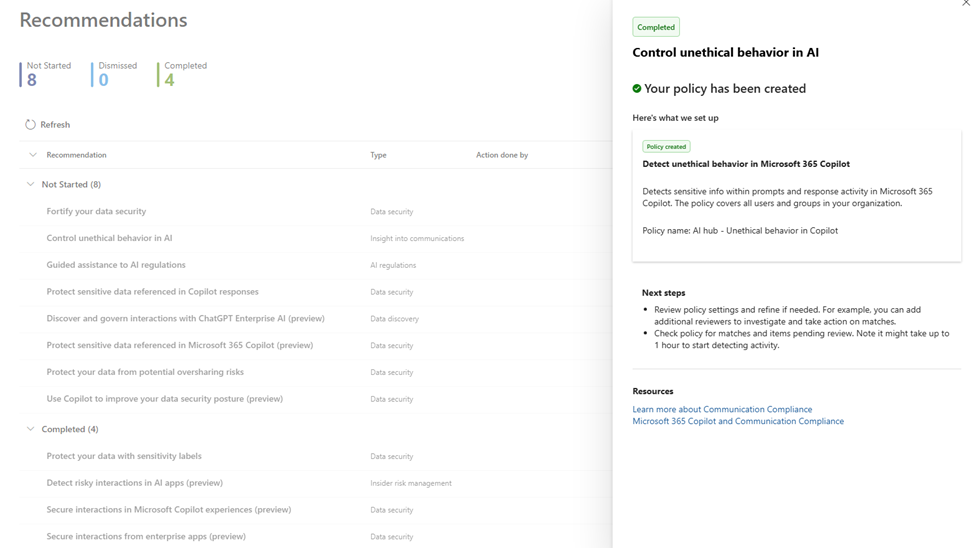
Task: Select Fortify your data security recommendation
Action: click(x=96, y=211)
